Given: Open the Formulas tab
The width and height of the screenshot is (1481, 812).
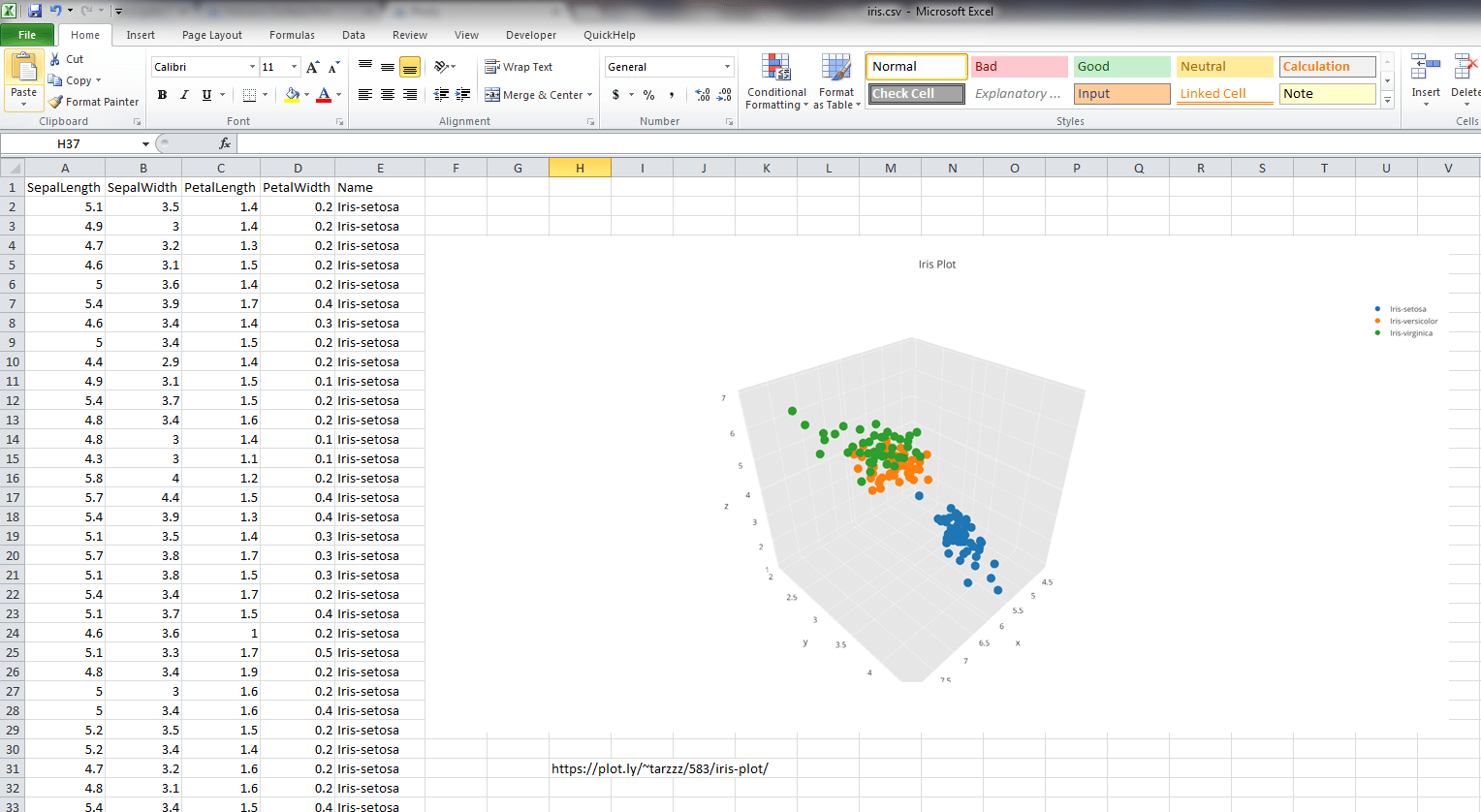Looking at the screenshot, I should 292,35.
